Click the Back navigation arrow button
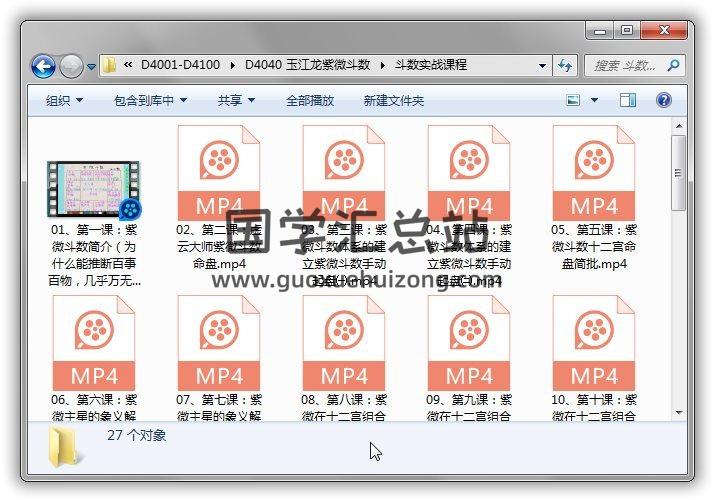This screenshot has width=715, height=502. [43, 67]
